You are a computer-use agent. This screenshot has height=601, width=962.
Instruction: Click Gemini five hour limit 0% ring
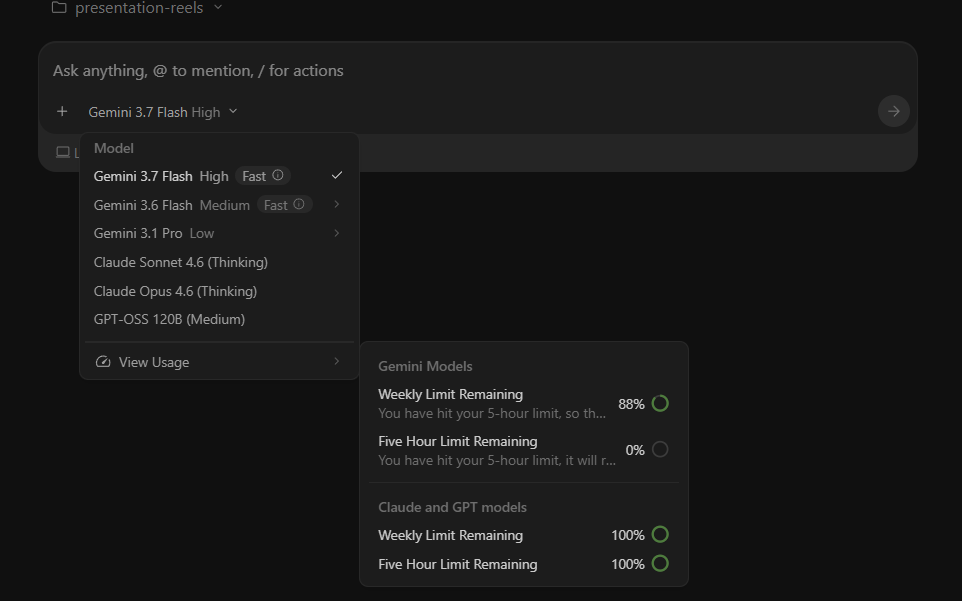[x=660, y=450]
